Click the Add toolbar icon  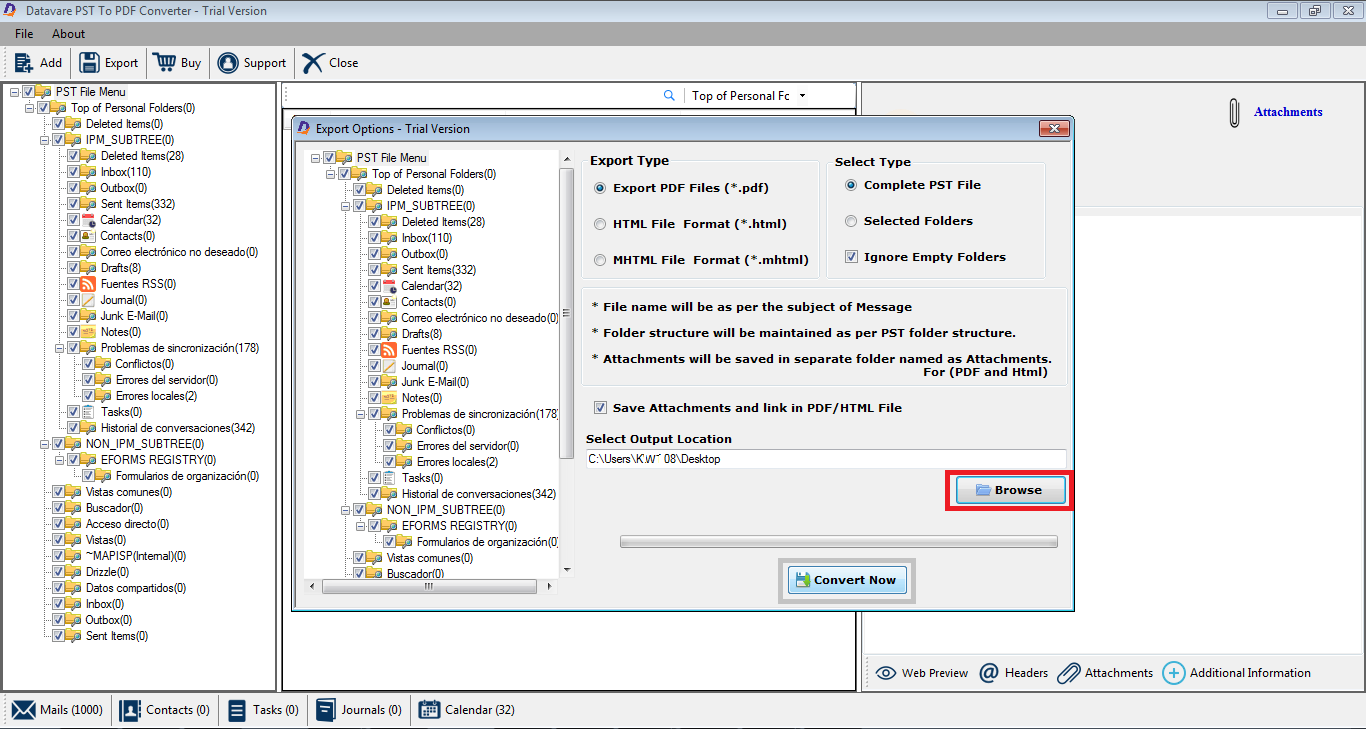pos(24,62)
